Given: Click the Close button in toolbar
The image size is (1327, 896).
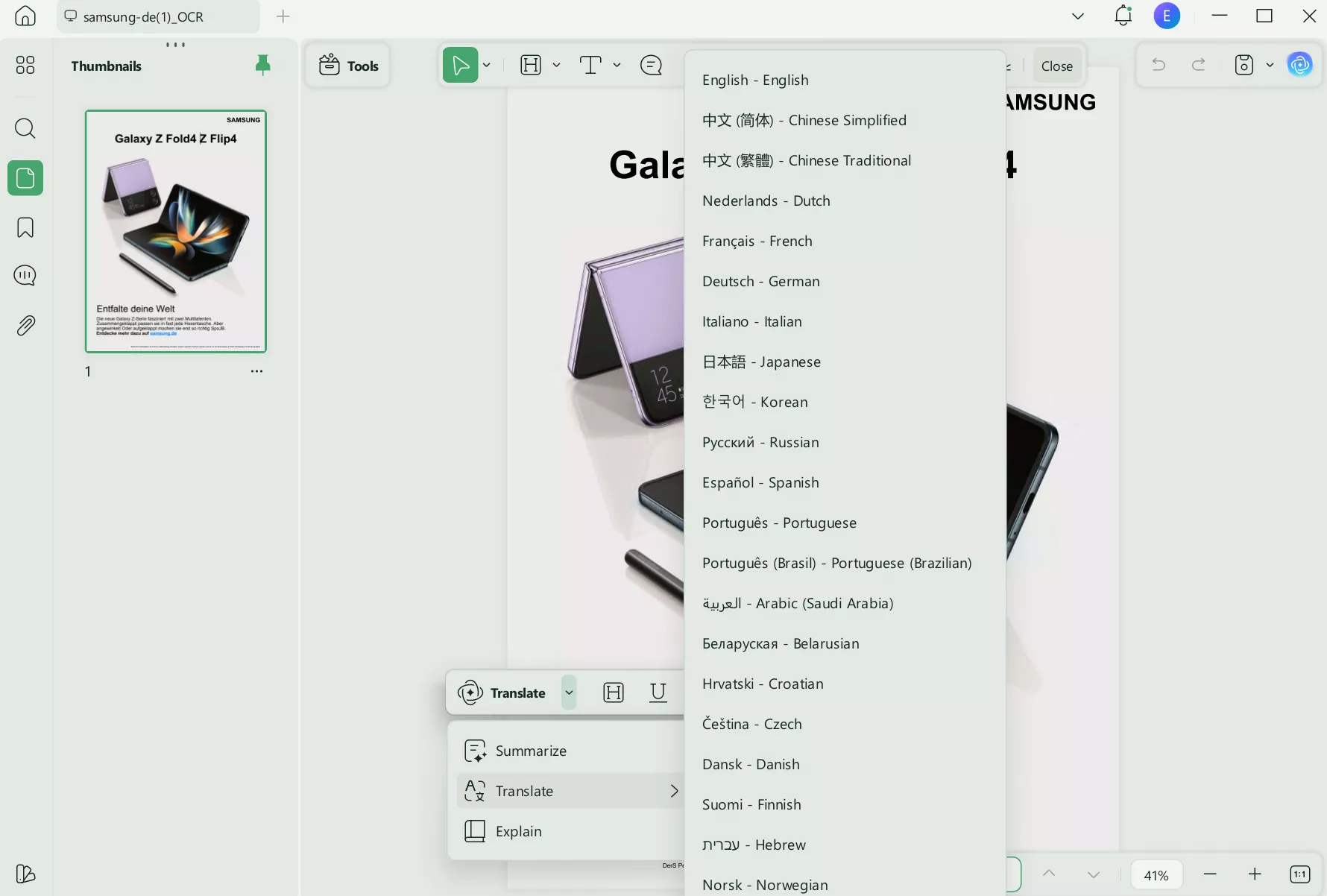Looking at the screenshot, I should click(1056, 66).
